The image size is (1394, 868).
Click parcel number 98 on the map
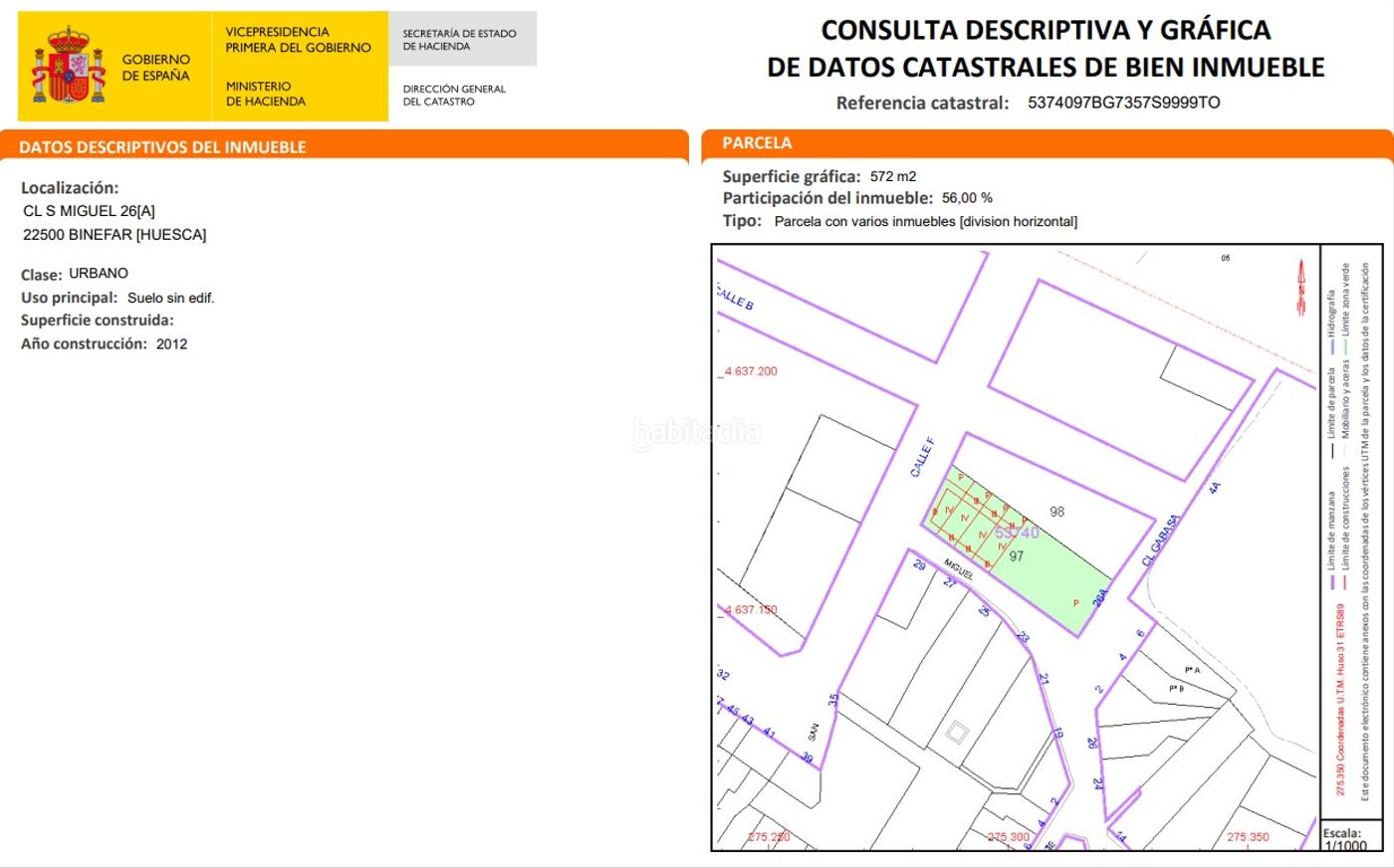point(1056,512)
